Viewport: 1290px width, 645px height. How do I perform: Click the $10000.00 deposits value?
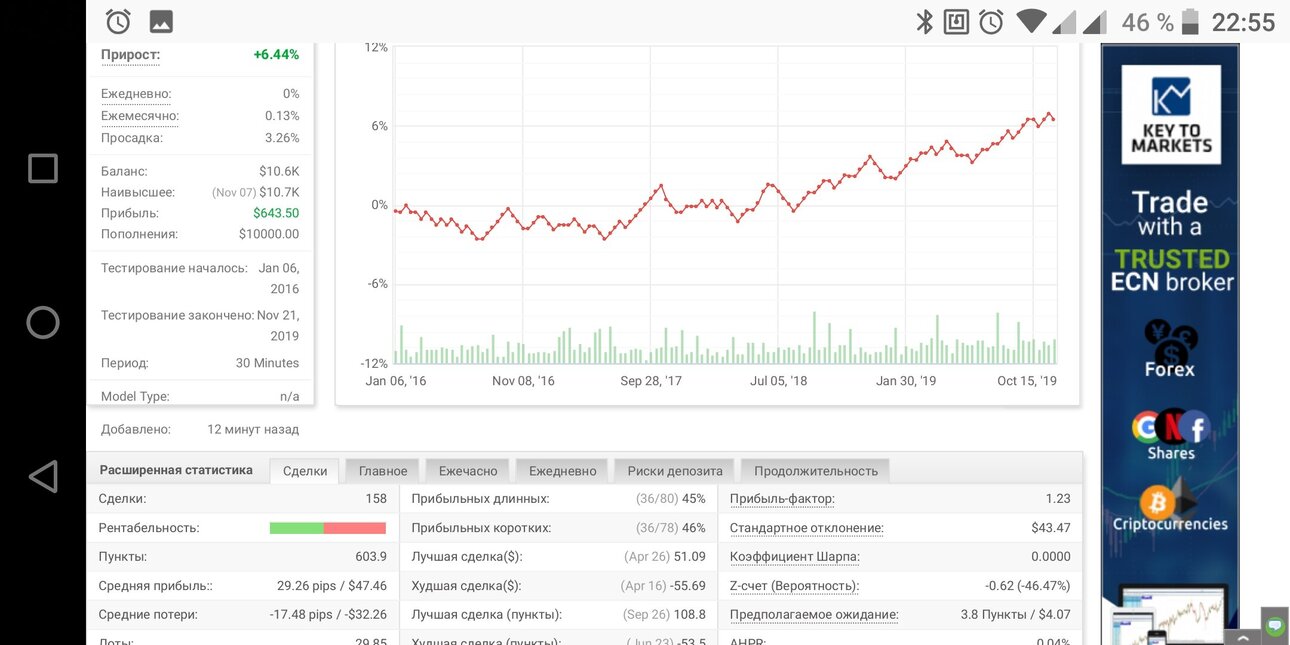pos(269,234)
